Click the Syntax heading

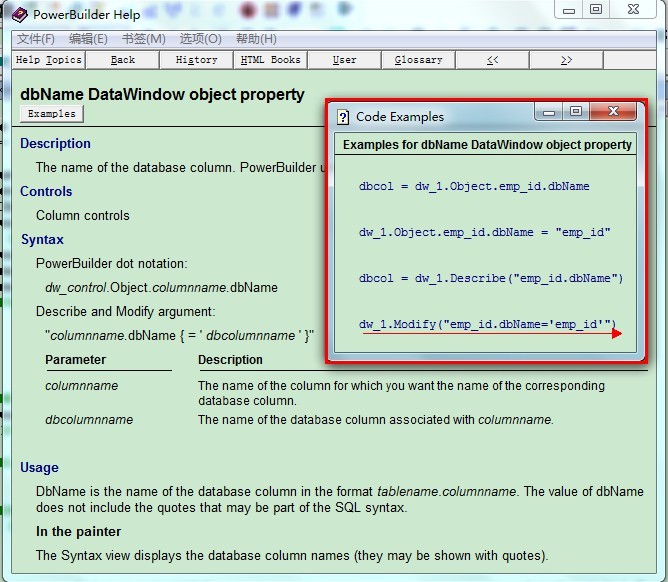coord(42,239)
